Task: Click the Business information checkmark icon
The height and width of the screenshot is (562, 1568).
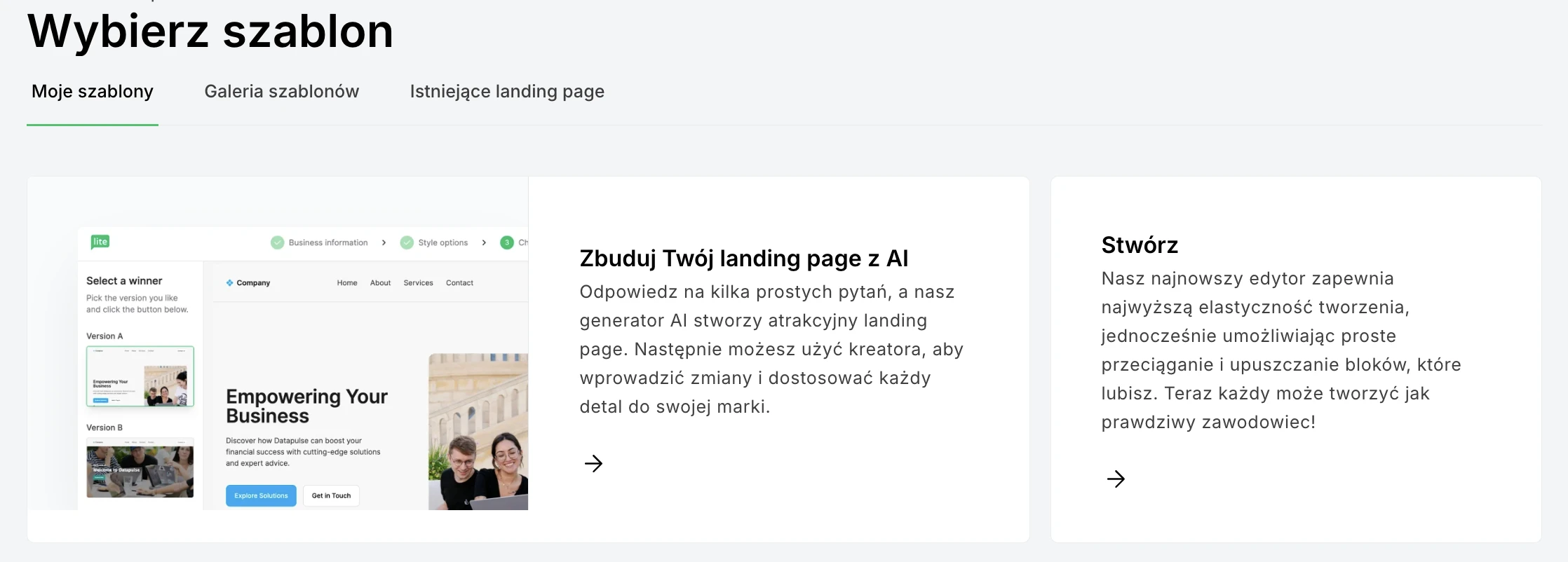Action: [x=278, y=242]
